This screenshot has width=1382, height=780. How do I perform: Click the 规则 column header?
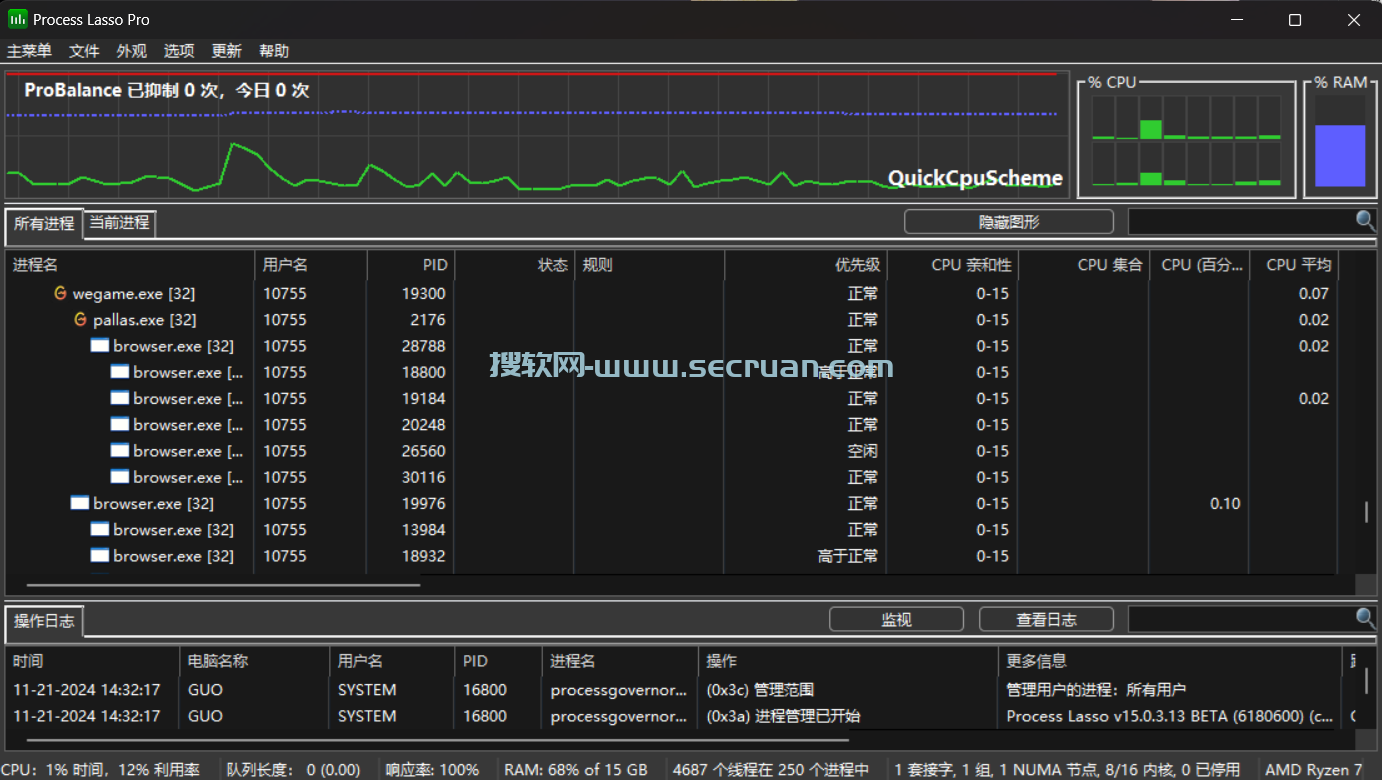click(x=649, y=265)
